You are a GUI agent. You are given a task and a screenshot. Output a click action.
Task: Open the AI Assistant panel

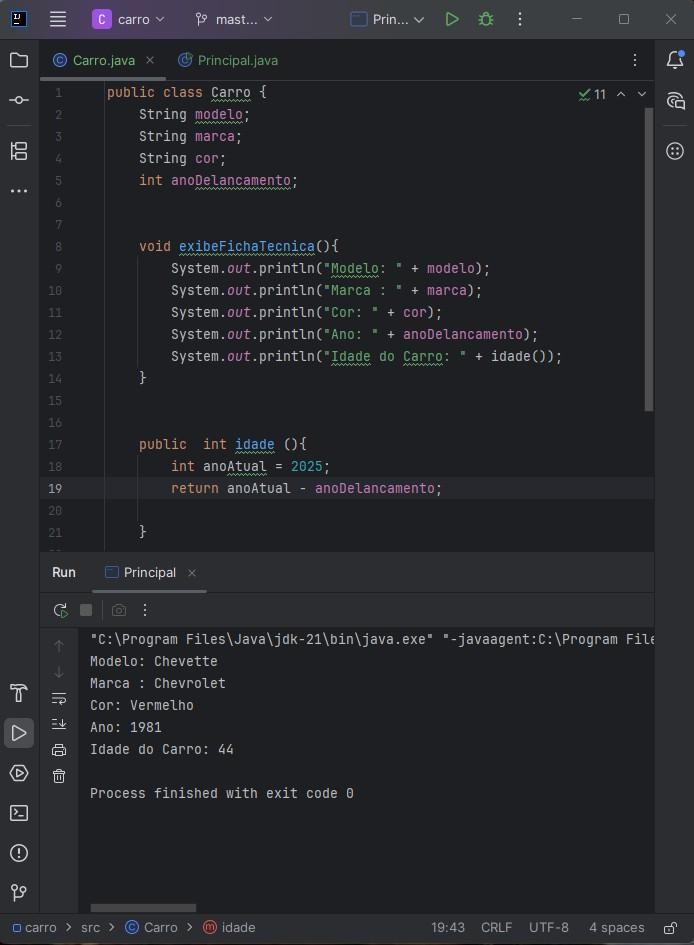point(675,101)
